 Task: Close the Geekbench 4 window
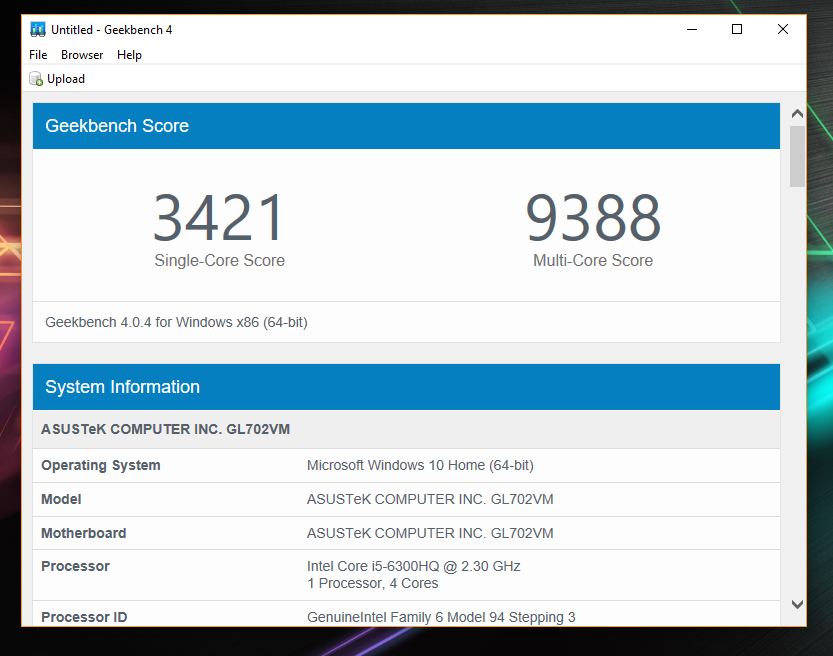point(783,29)
